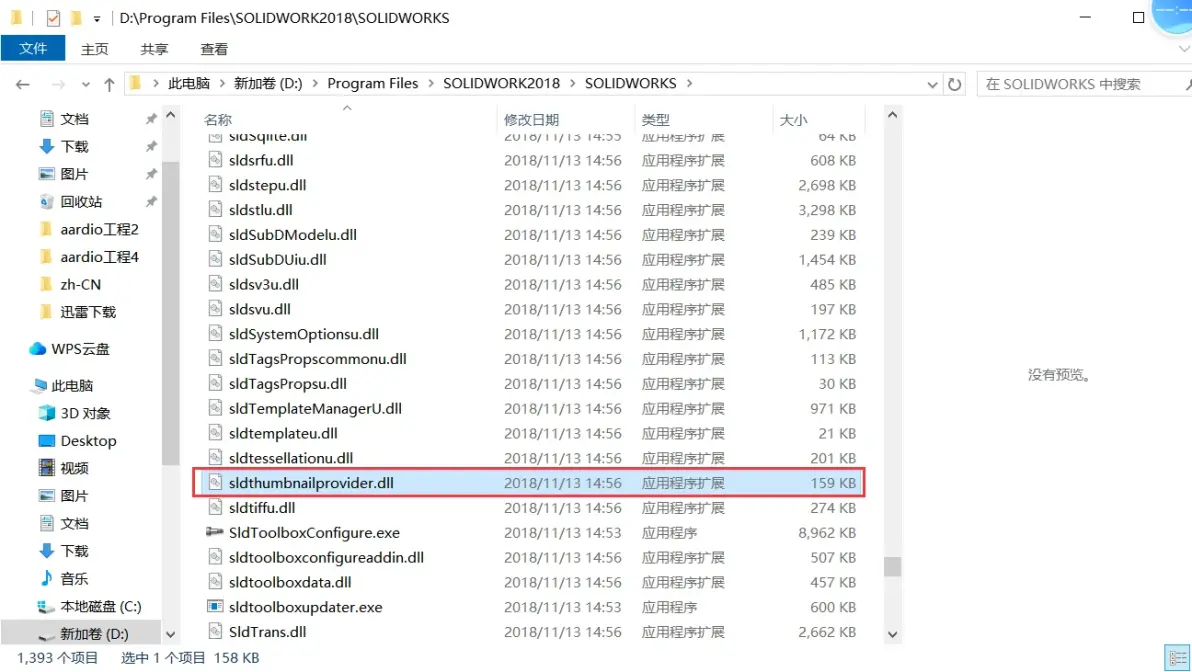Select the sldsrfu.dll file icon
Viewport: 1192px width, 672px height.
[x=216, y=160]
